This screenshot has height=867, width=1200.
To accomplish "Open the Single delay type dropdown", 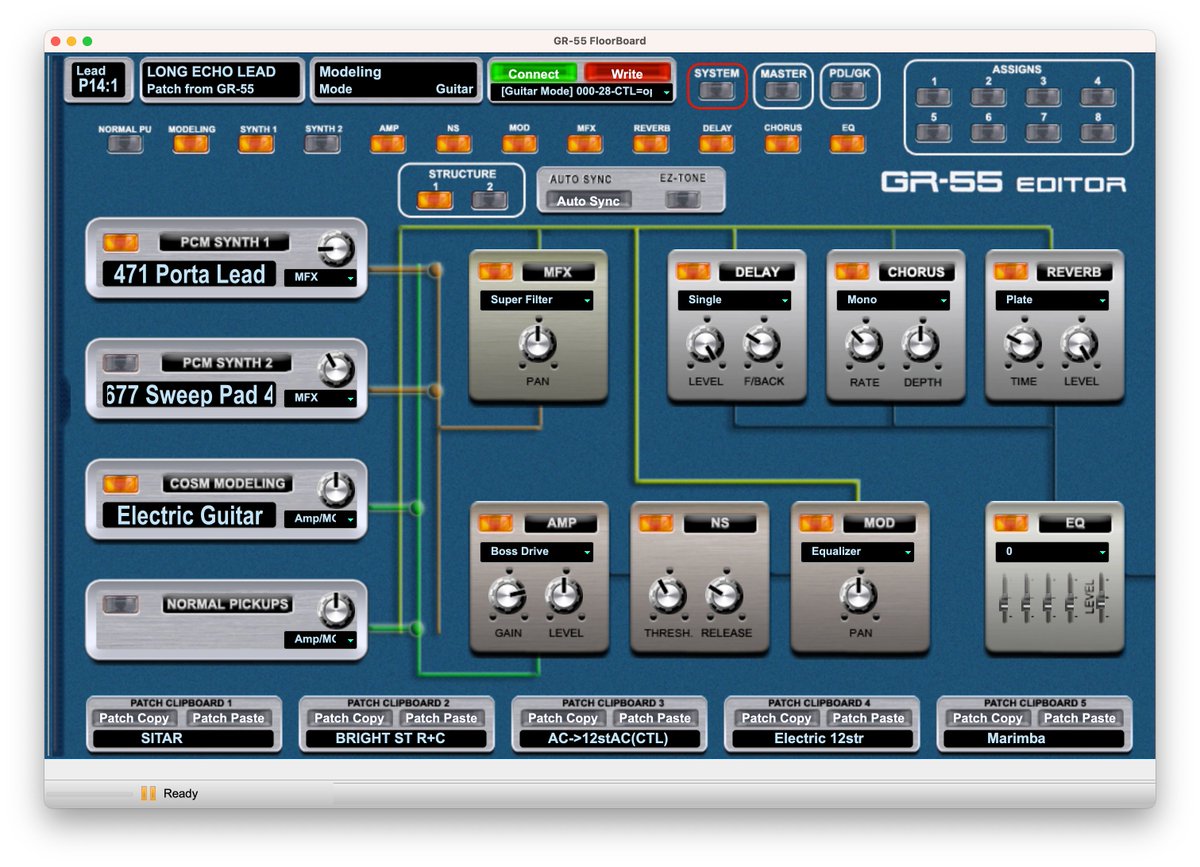I will (734, 300).
